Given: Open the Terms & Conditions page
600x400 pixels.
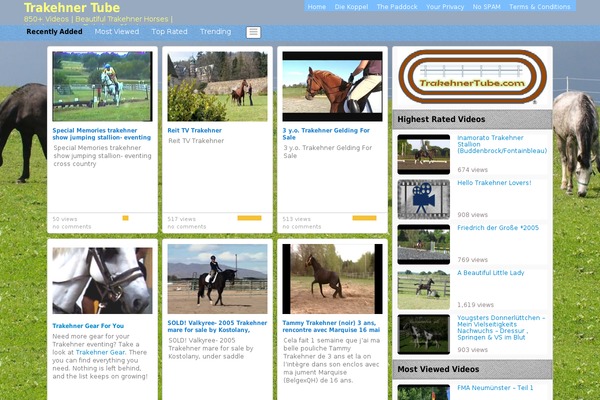Looking at the screenshot, I should click(x=540, y=7).
